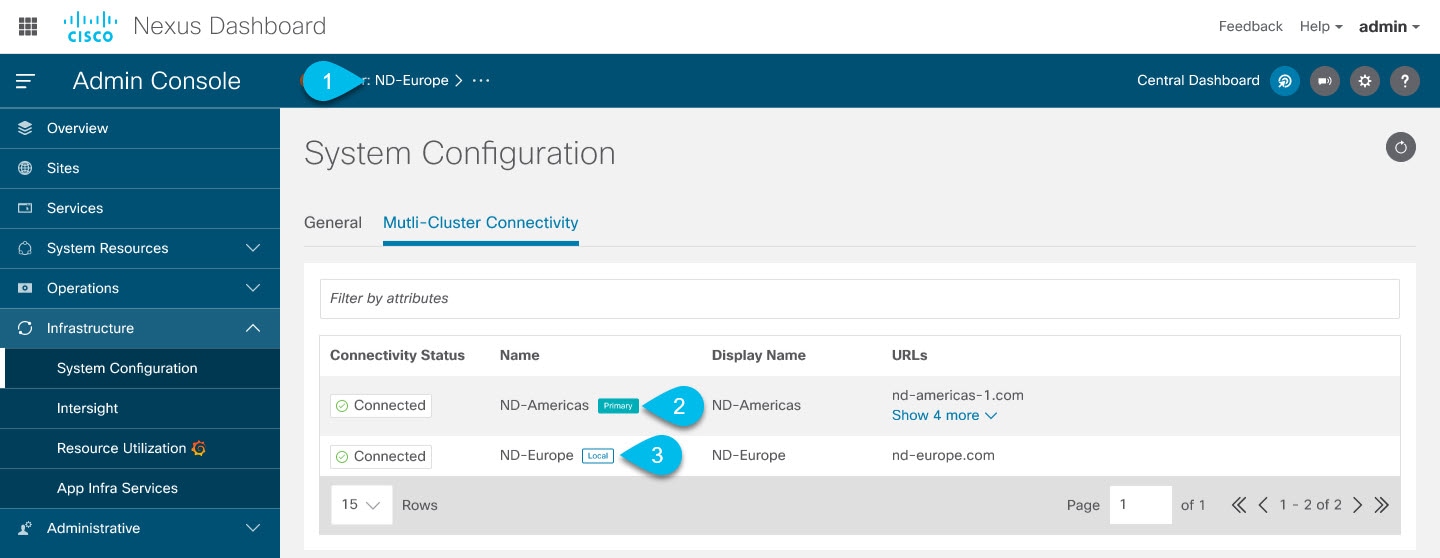This screenshot has width=1440, height=558.
Task: Click Connected status for ND-Europe row
Action: pyautogui.click(x=381, y=456)
